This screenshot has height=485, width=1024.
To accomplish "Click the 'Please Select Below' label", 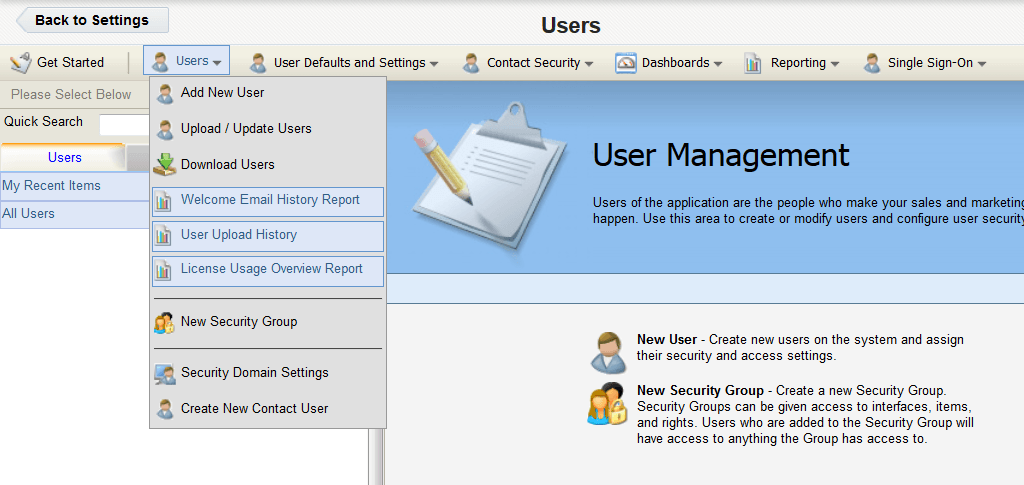I will (71, 95).
